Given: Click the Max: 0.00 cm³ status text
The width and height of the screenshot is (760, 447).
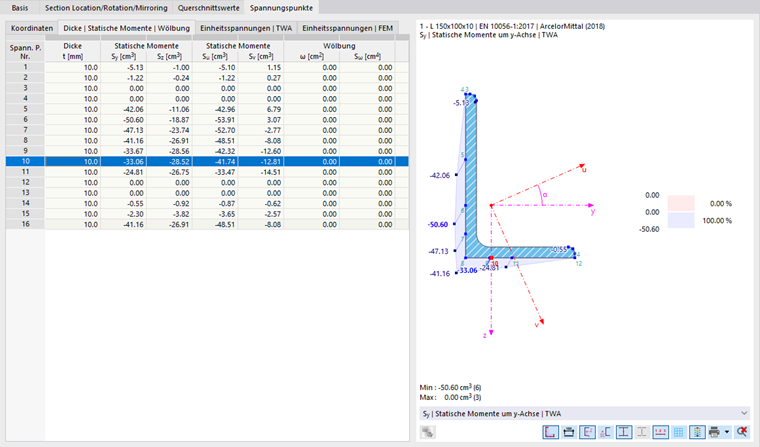Looking at the screenshot, I should [450, 397].
